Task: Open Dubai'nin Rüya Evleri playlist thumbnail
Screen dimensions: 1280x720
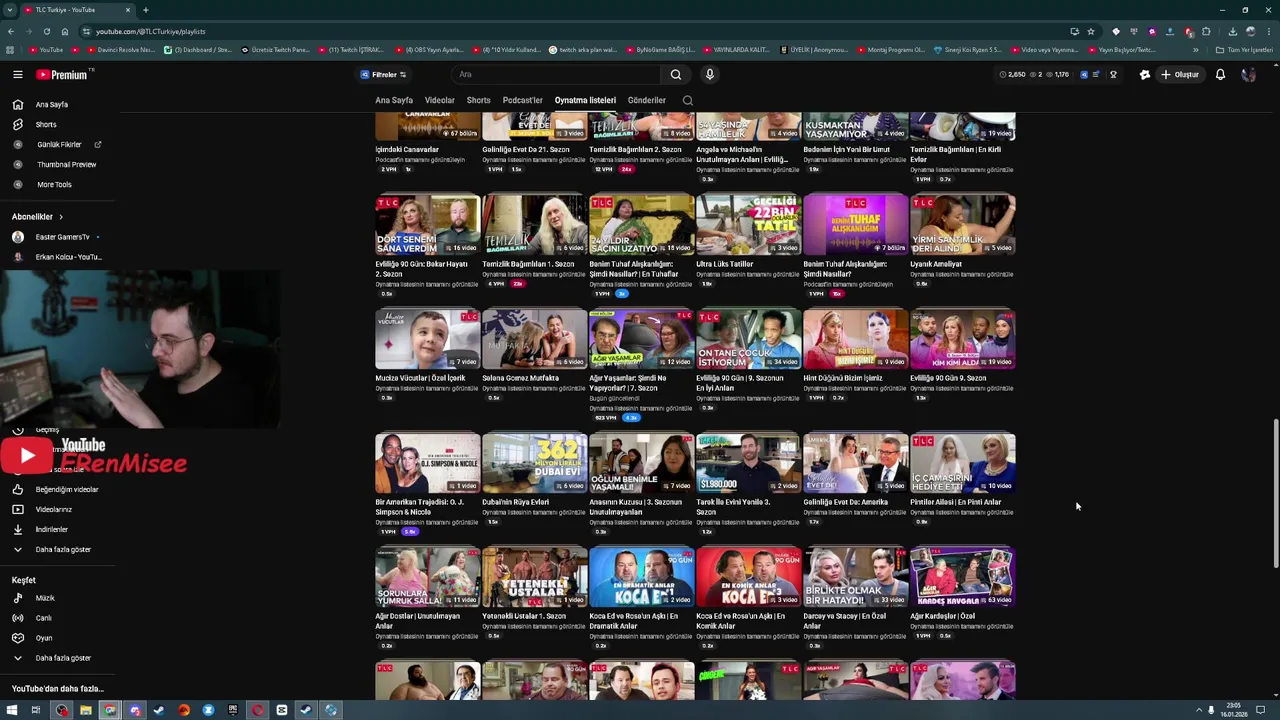Action: (535, 463)
